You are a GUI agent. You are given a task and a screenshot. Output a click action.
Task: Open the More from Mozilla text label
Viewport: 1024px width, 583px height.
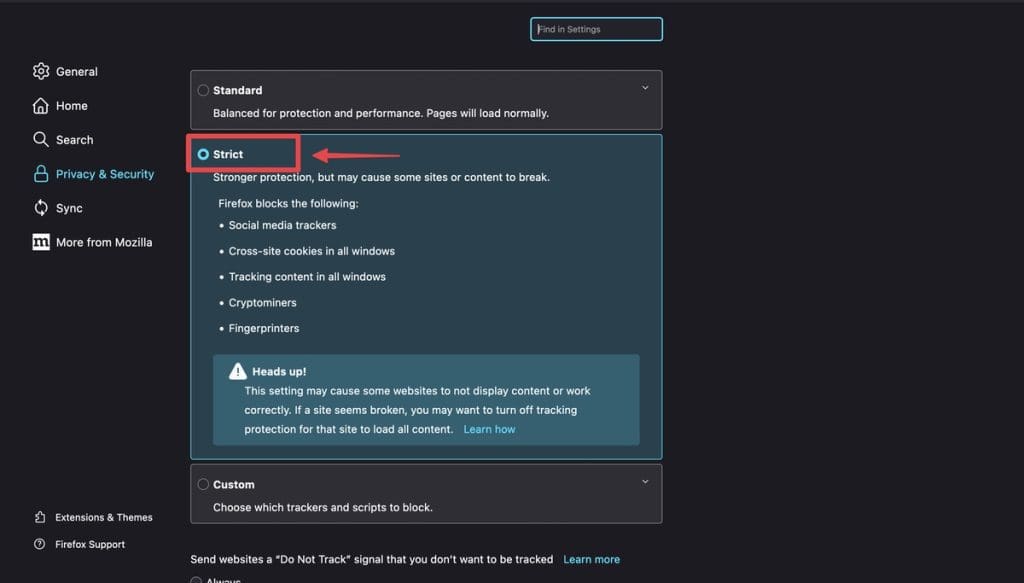pos(104,242)
